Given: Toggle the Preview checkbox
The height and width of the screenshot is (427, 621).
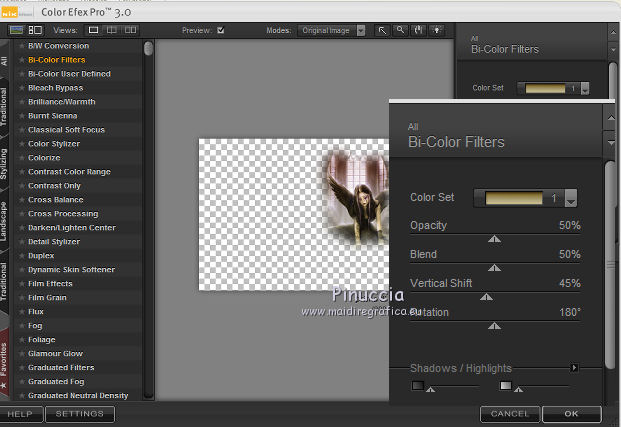Looking at the screenshot, I should 221,30.
